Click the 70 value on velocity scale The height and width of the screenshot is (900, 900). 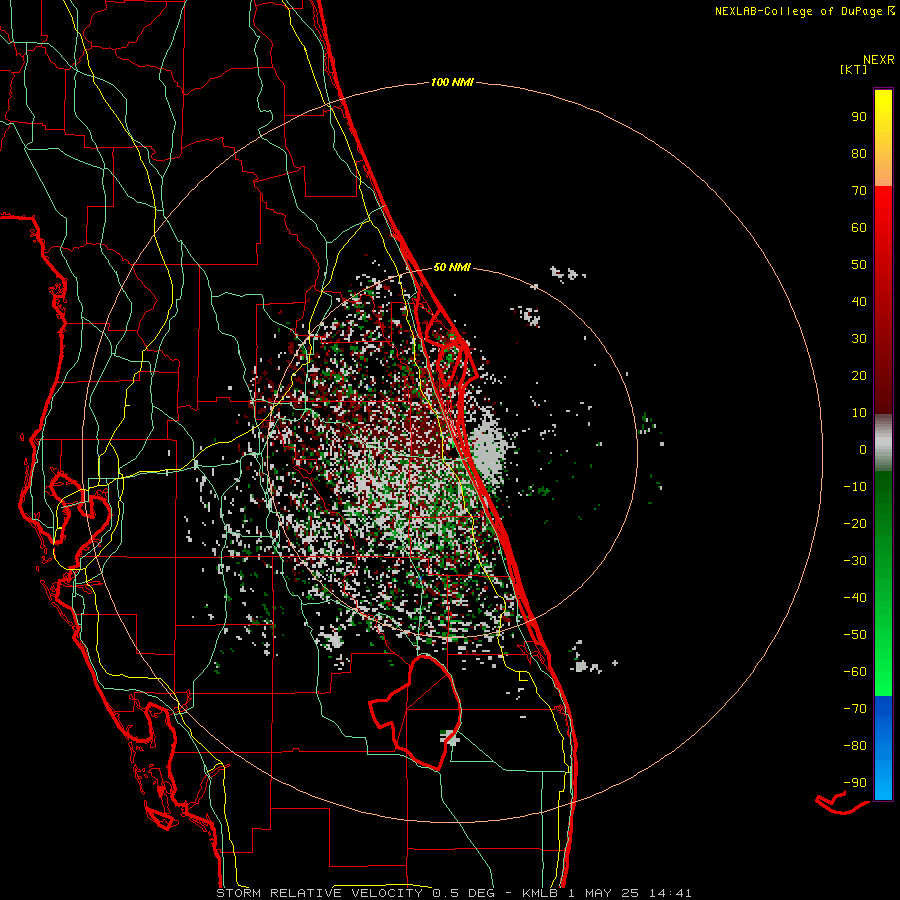pos(859,191)
